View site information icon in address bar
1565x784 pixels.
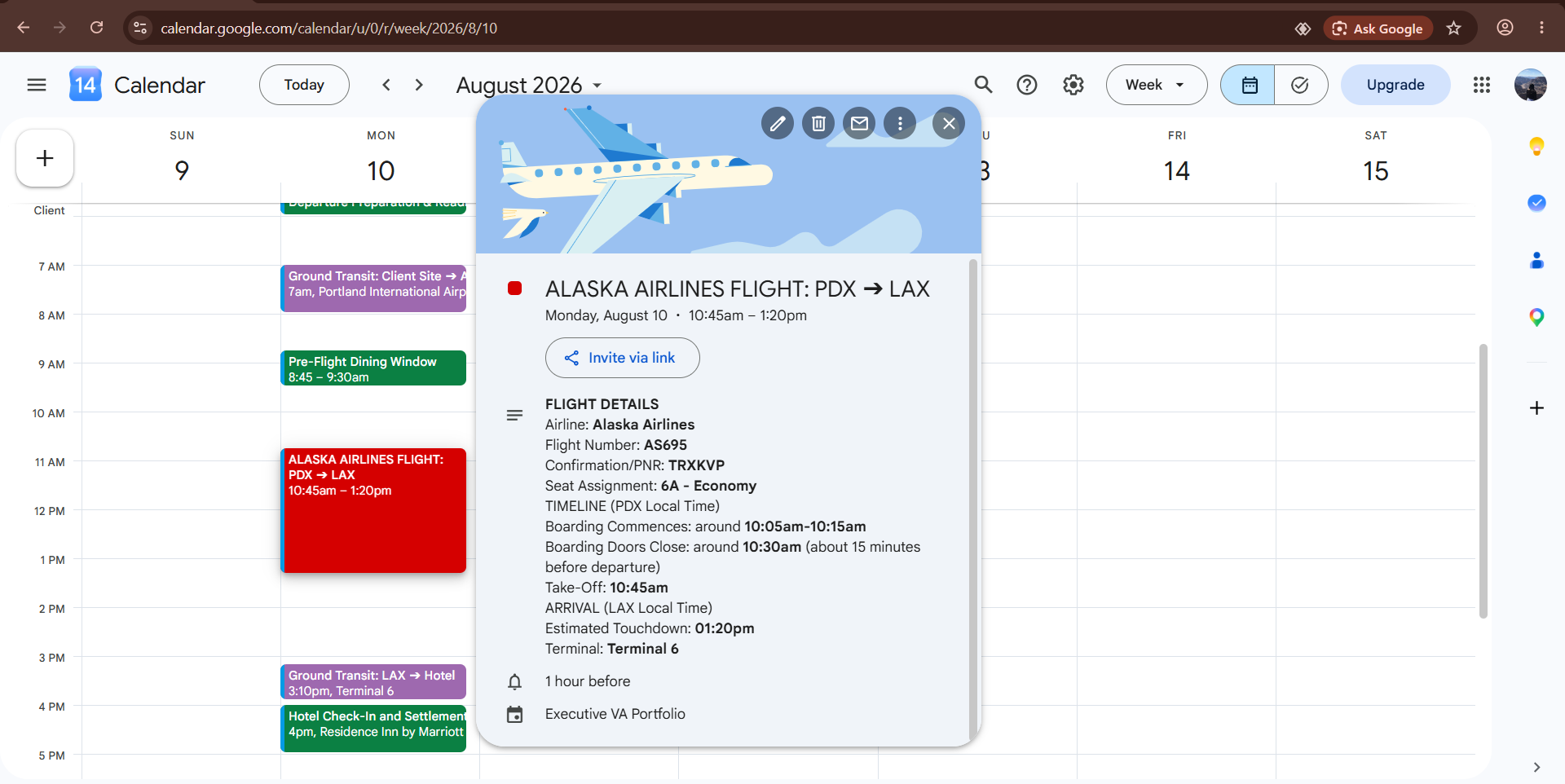pyautogui.click(x=140, y=28)
